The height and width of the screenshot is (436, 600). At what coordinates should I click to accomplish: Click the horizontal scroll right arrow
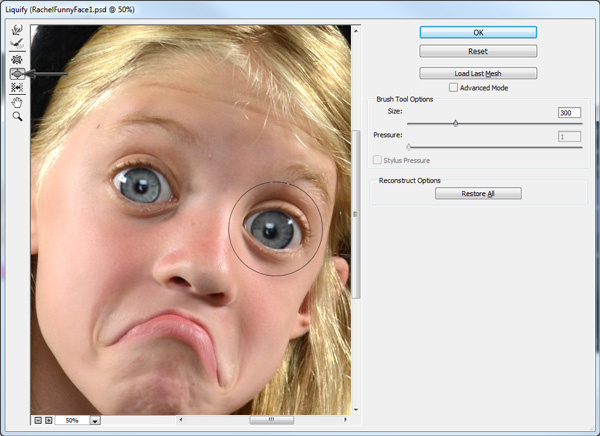[x=345, y=420]
